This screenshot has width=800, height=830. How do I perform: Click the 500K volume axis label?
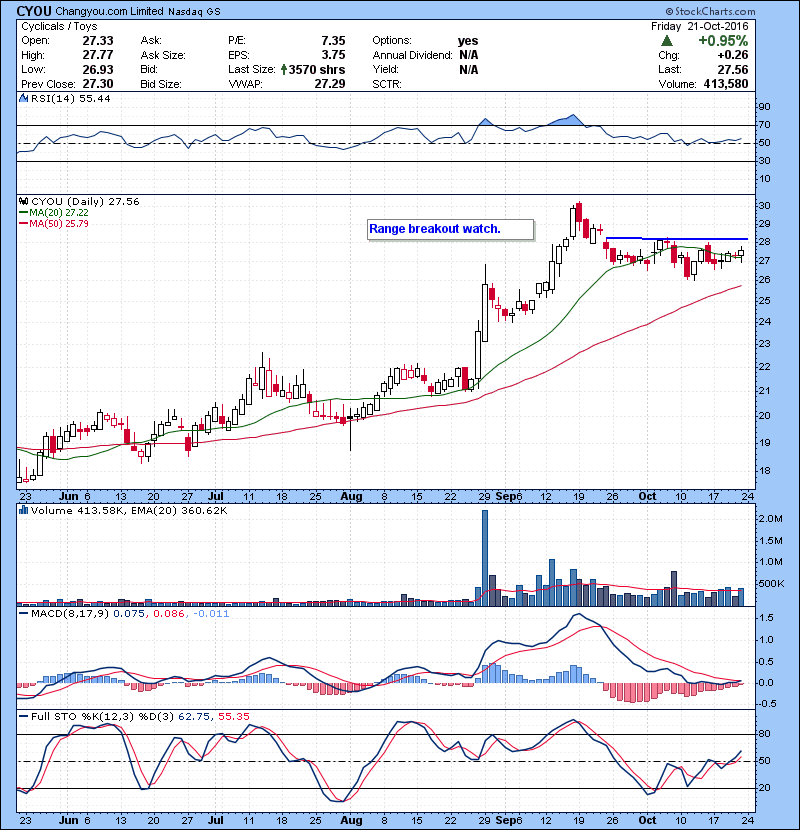771,584
